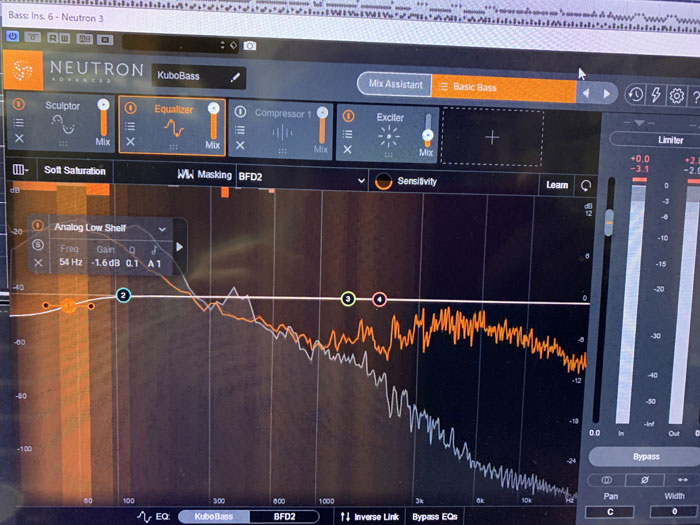The height and width of the screenshot is (525, 700).
Task: Select the Compressor 1 module
Action: pos(282,128)
